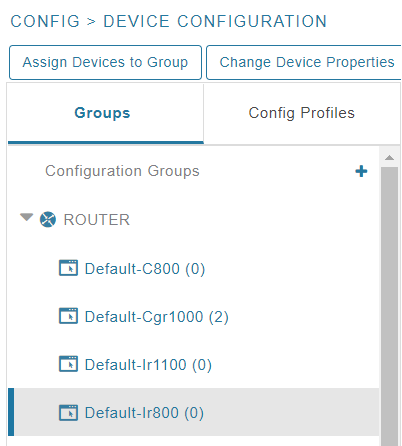Click the vertical scrollbar thumb in groups panel
This screenshot has width=402, height=446.
click(389, 306)
